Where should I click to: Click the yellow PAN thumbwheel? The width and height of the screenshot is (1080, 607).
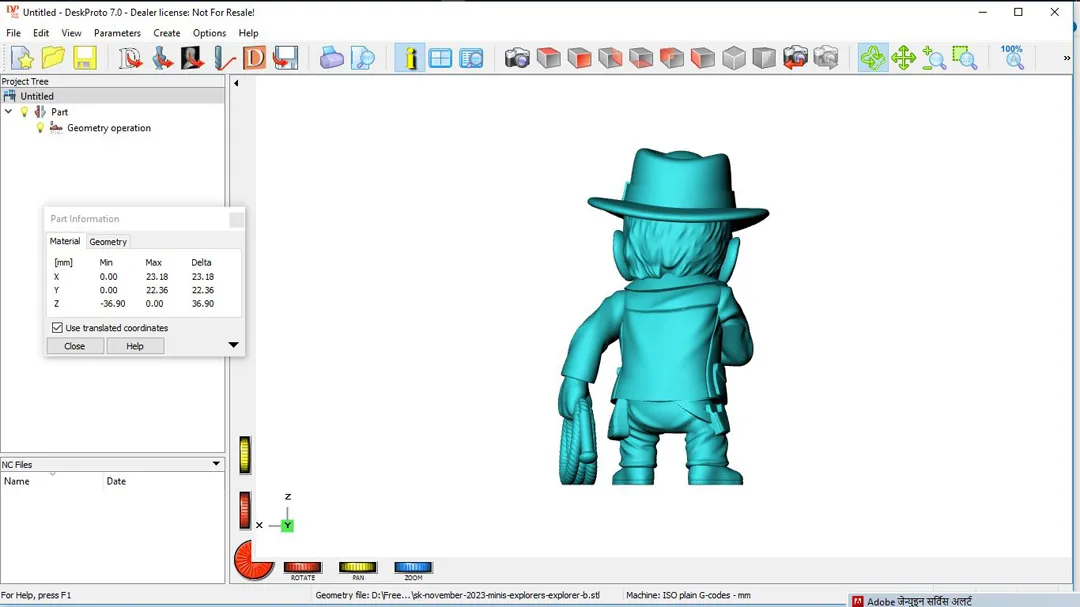357,567
